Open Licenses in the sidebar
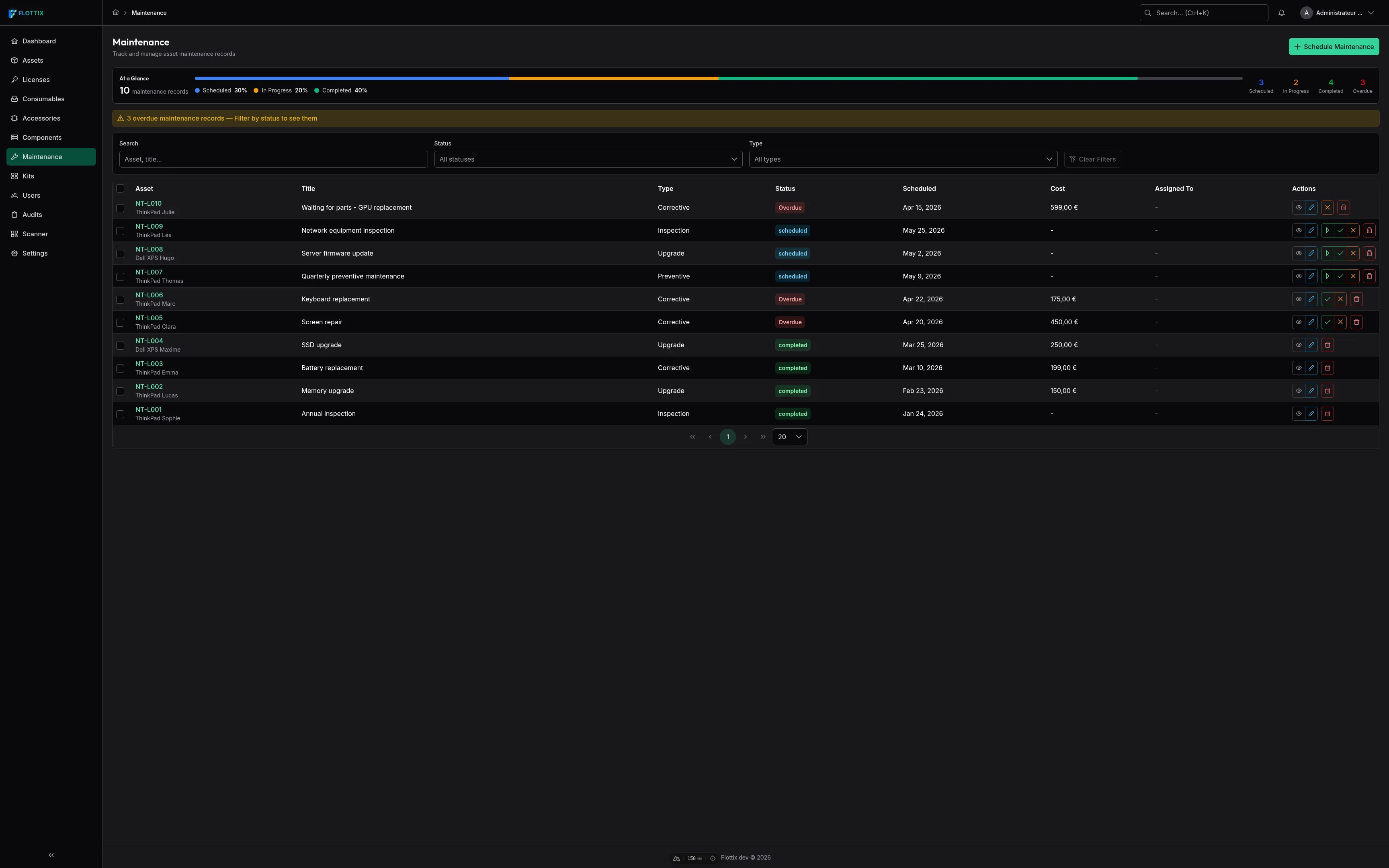This screenshot has width=1389, height=868. (51, 80)
